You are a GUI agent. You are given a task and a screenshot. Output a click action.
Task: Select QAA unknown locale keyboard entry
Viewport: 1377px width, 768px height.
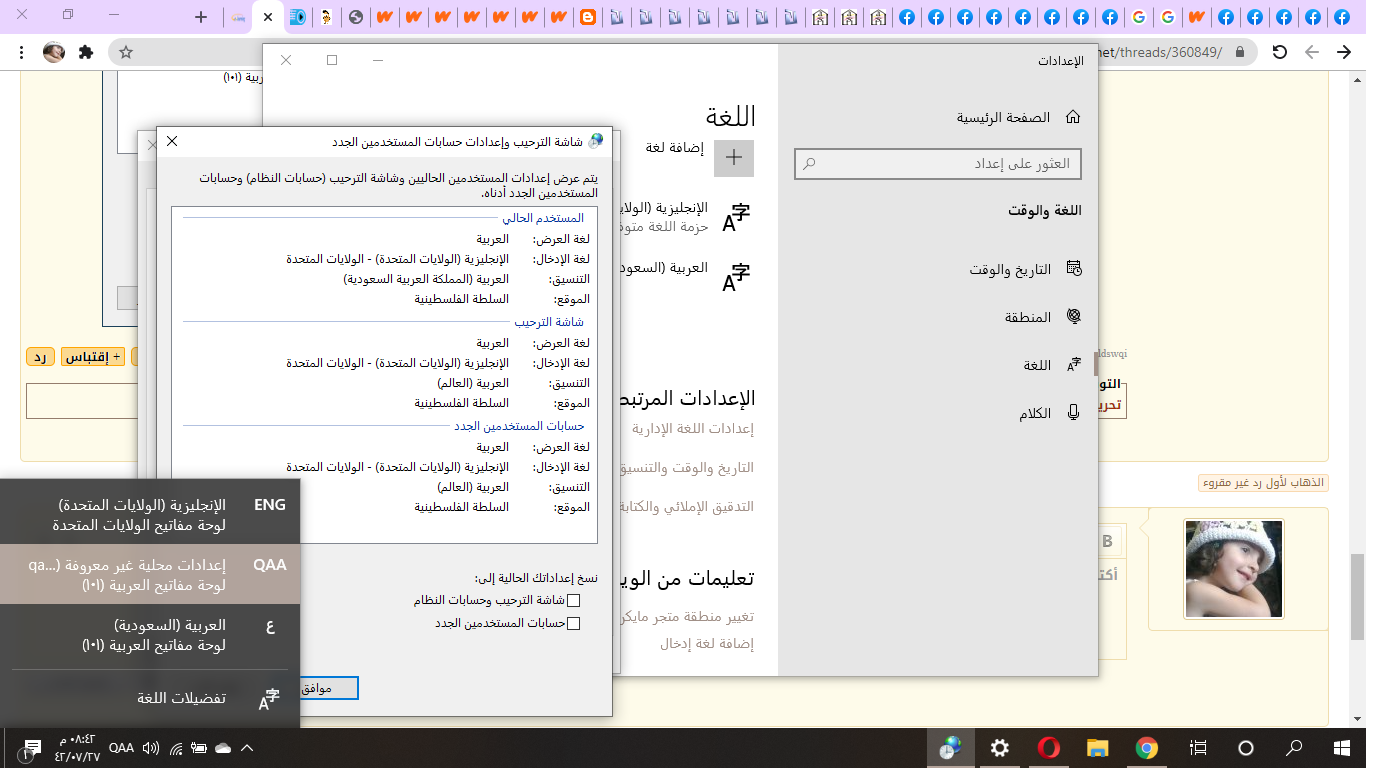(x=150, y=574)
